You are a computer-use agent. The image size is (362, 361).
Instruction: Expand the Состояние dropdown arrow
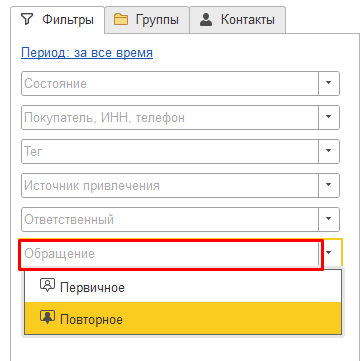tap(329, 83)
